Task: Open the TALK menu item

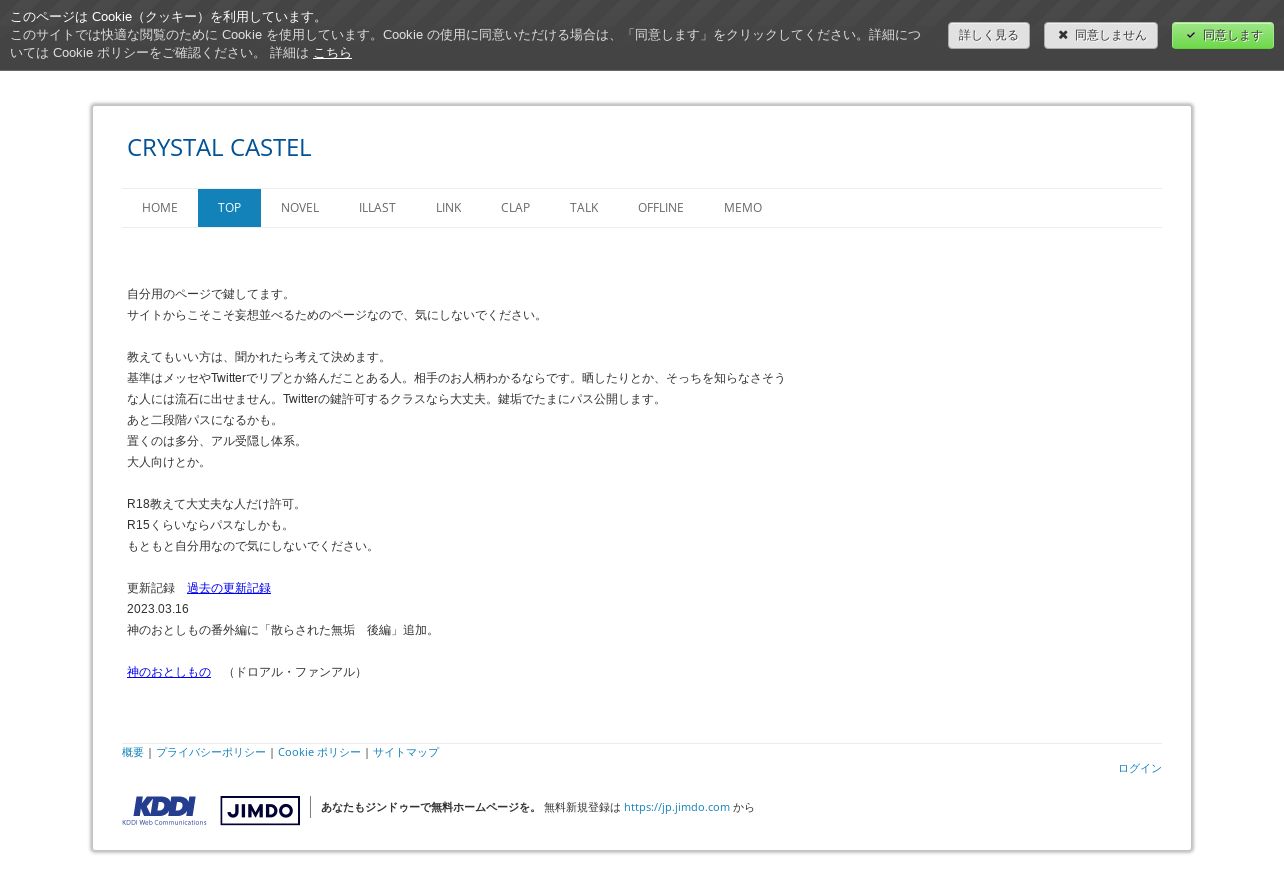Action: (584, 208)
